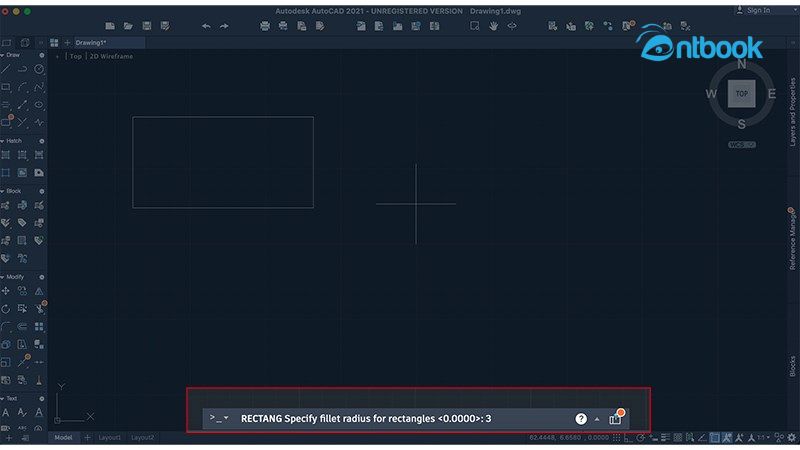
Task: Collapse the Block panel section
Action: point(3,191)
